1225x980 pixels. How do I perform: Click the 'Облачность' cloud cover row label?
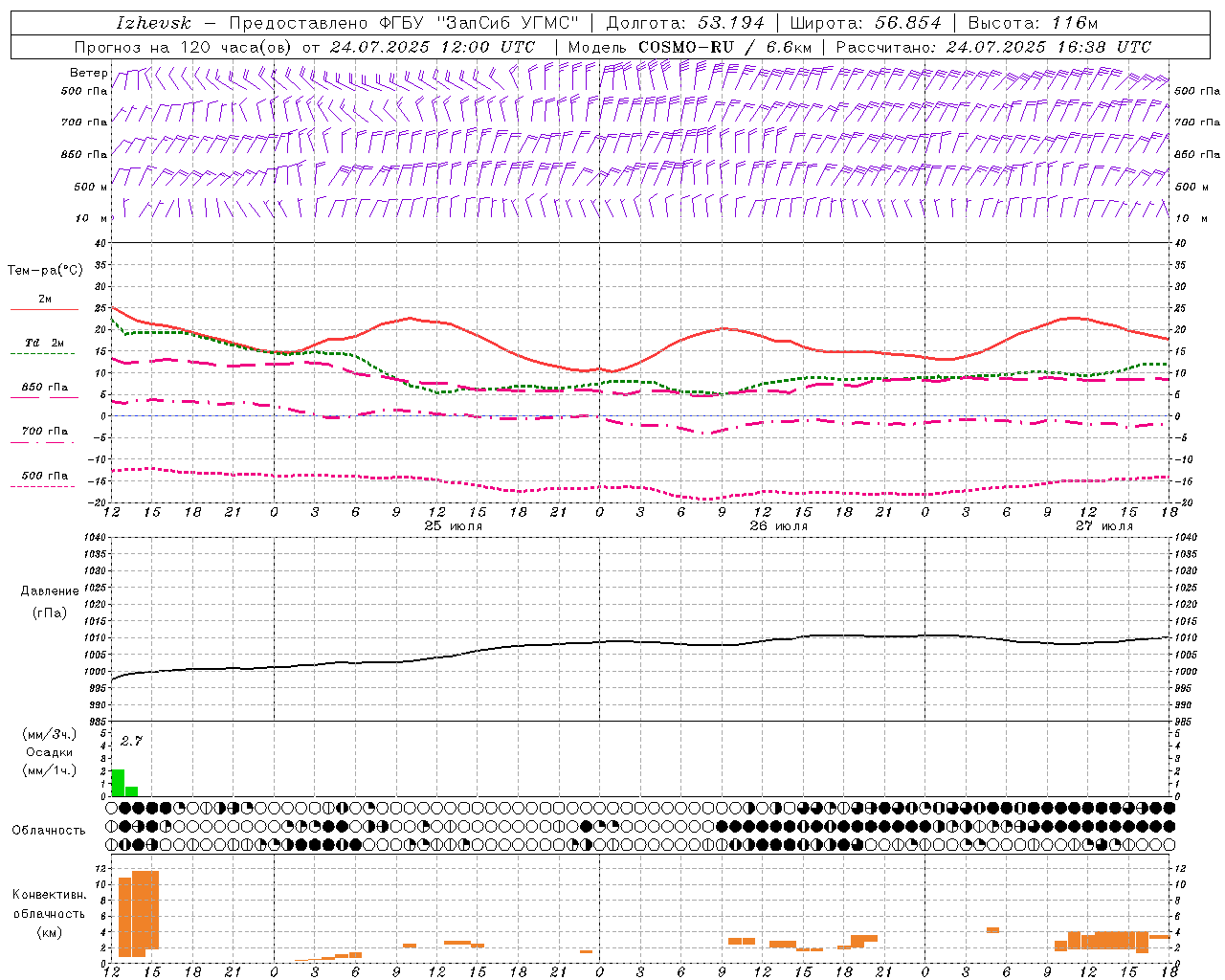(49, 830)
